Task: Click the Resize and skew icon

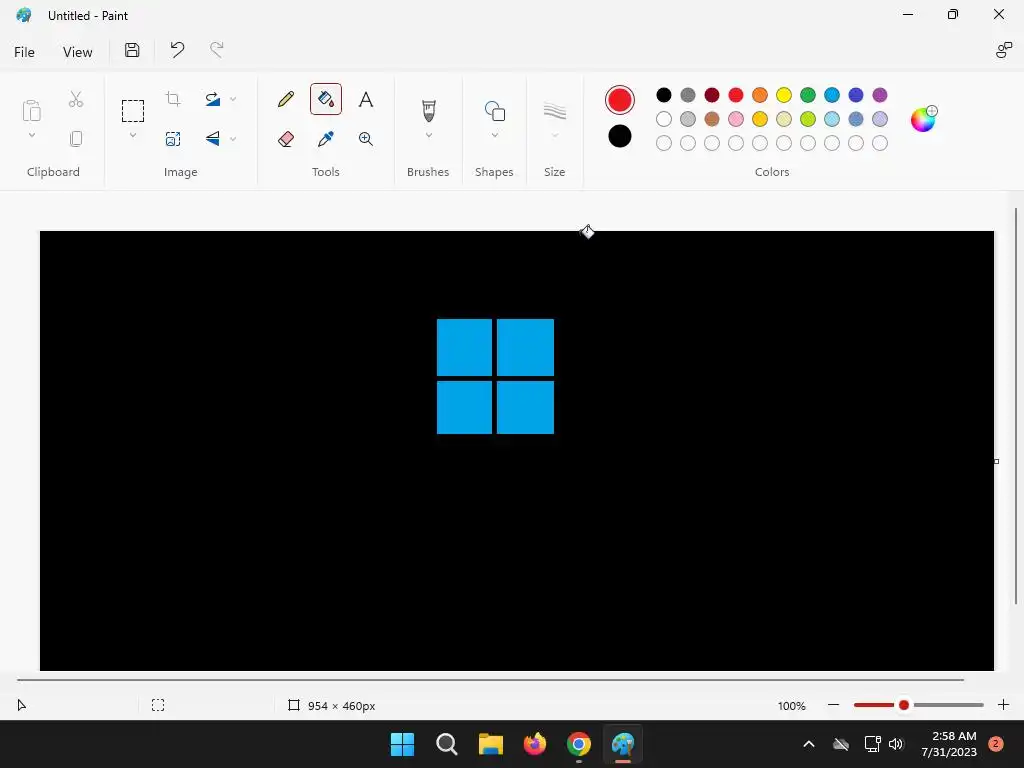Action: (x=173, y=138)
